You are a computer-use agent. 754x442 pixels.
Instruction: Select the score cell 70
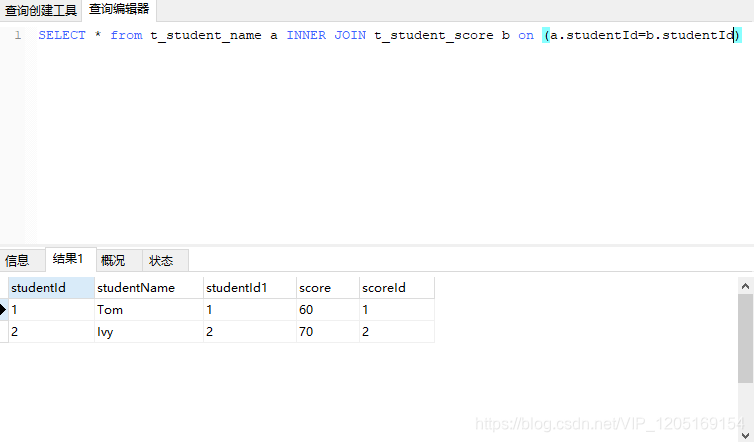[328, 332]
